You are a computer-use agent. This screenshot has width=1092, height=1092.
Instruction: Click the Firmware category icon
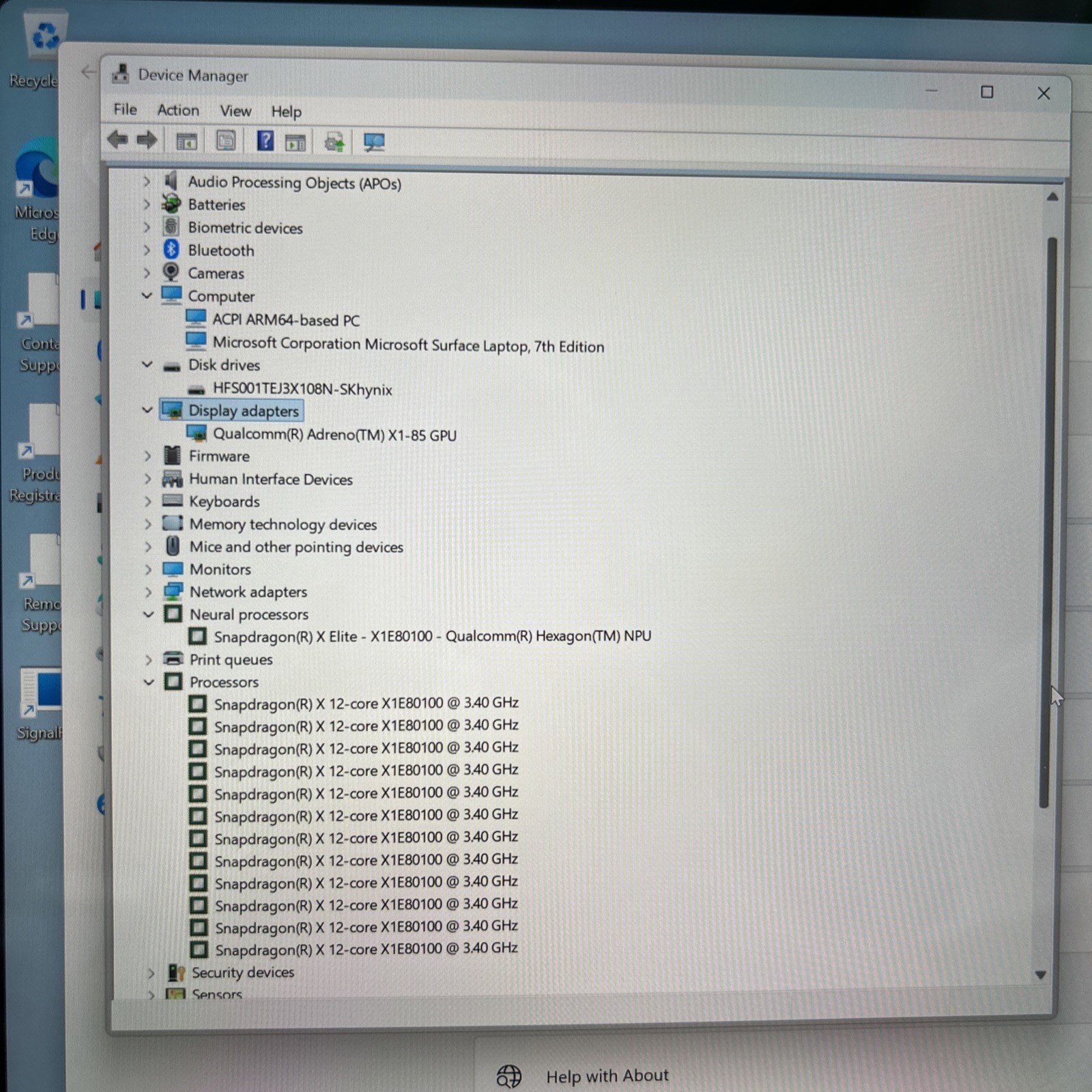[x=173, y=455]
